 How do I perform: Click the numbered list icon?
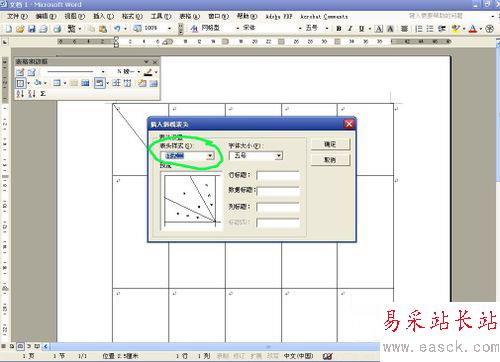[419, 29]
